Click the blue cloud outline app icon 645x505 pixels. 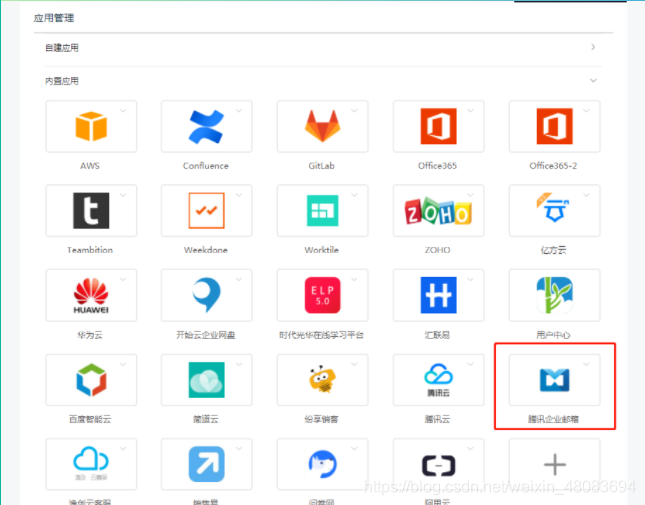[91, 463]
